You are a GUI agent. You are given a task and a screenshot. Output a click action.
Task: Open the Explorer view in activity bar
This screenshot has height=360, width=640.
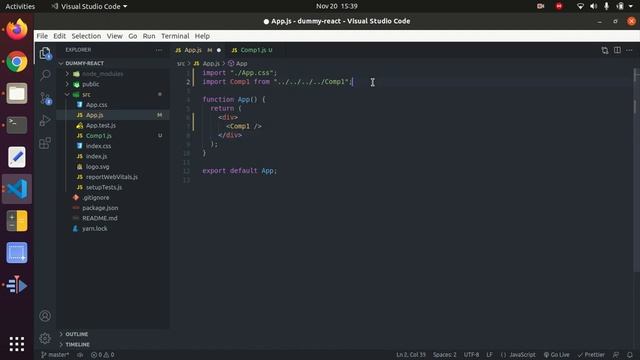tap(45, 53)
